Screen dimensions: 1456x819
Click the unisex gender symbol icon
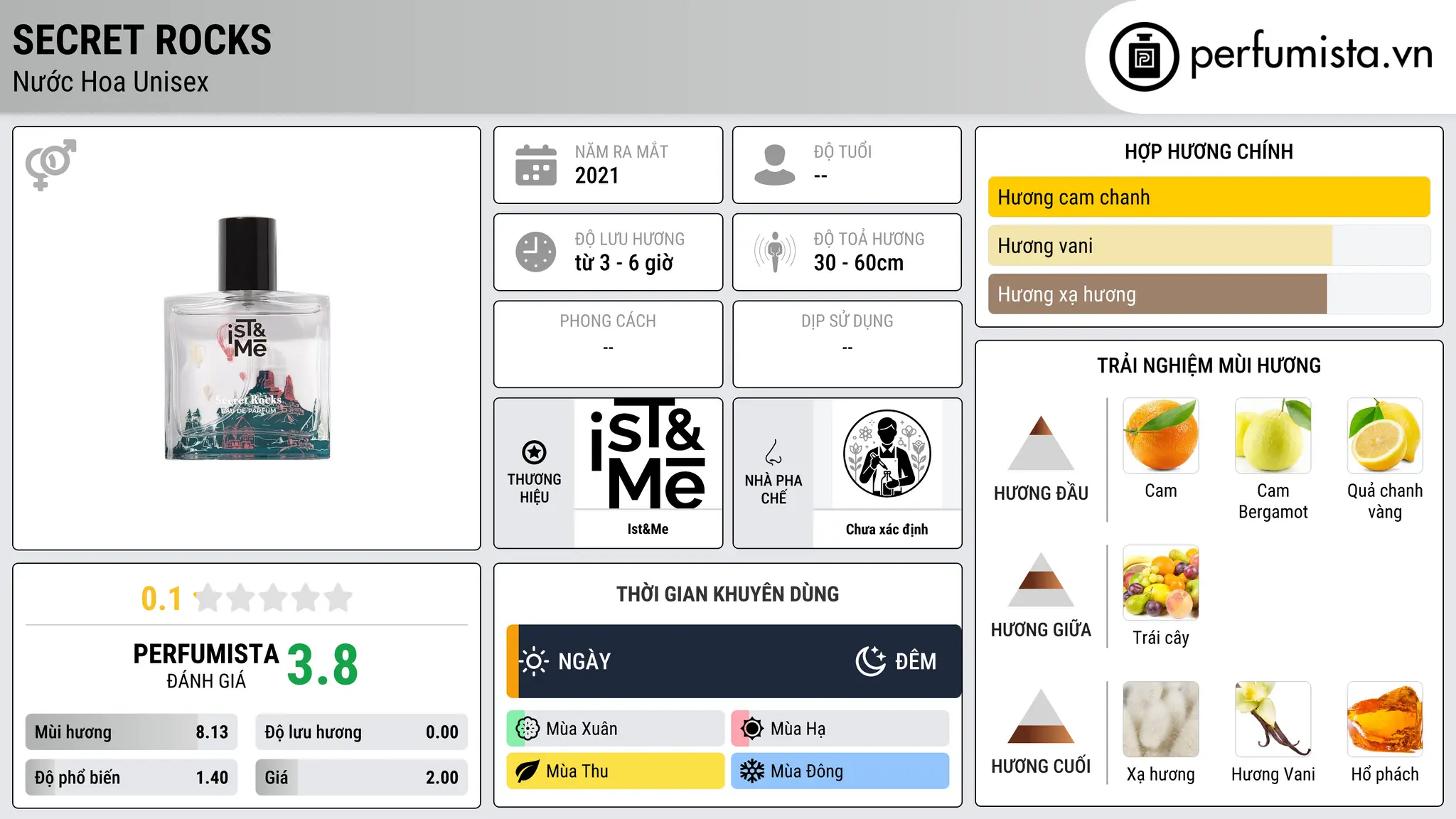[50, 165]
